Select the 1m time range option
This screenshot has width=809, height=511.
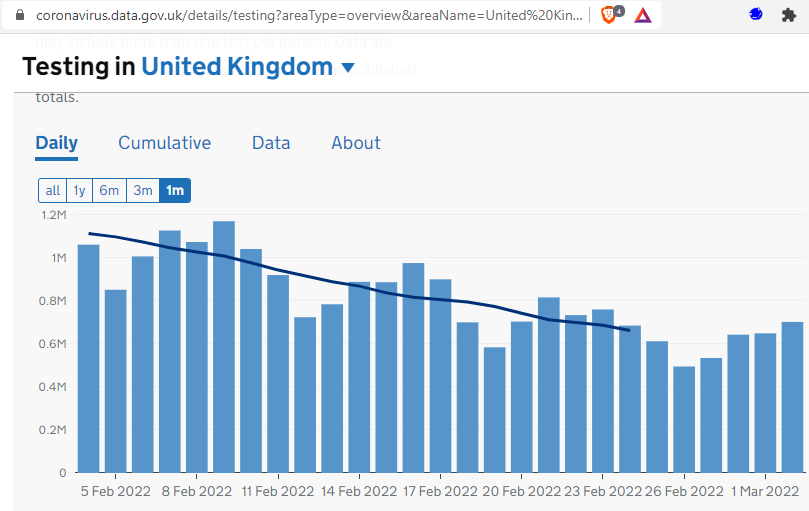pos(175,190)
